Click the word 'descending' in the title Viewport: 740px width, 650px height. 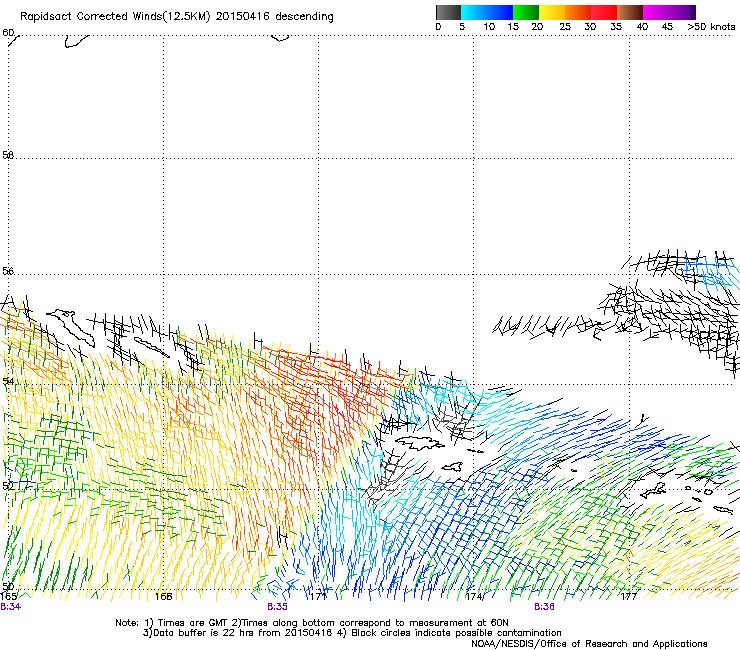(304, 17)
